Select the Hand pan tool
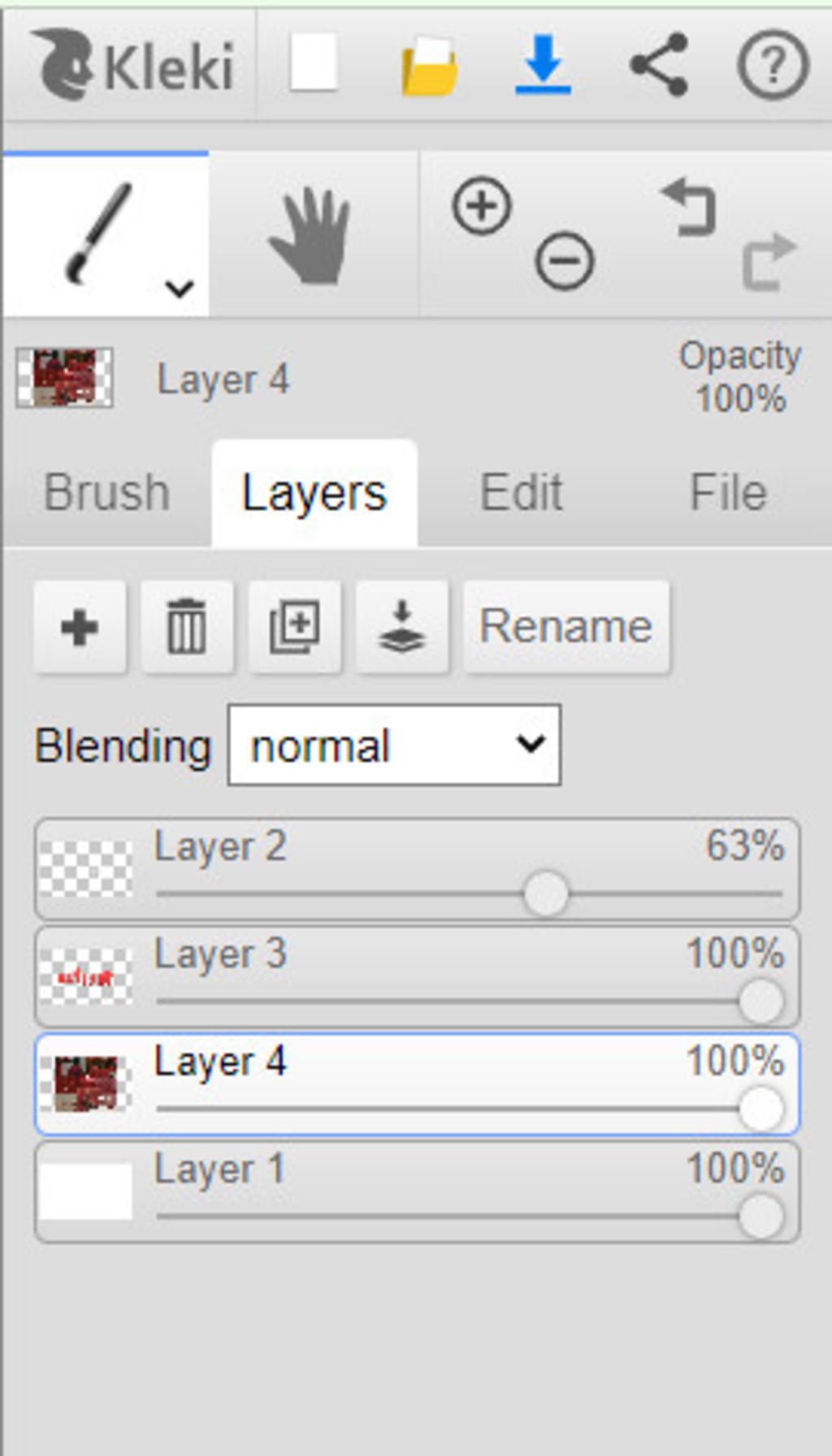 coord(312,236)
